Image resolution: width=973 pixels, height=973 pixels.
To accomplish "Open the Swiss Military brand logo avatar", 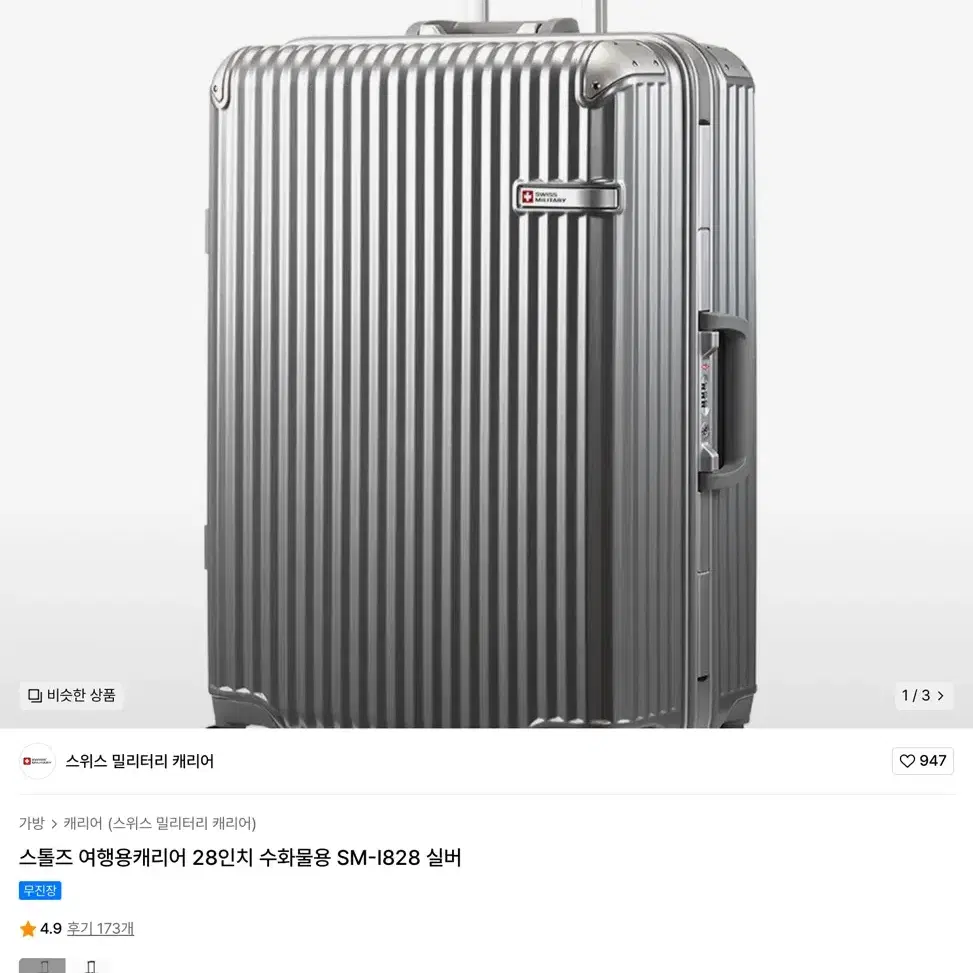I will point(37,761).
